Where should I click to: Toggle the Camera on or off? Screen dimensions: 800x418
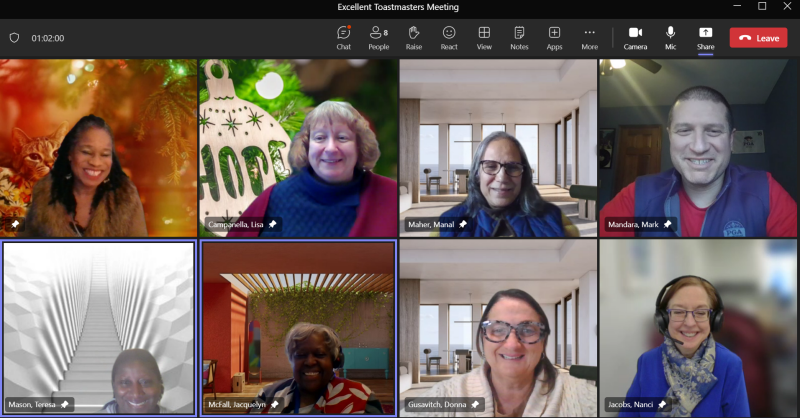[635, 38]
